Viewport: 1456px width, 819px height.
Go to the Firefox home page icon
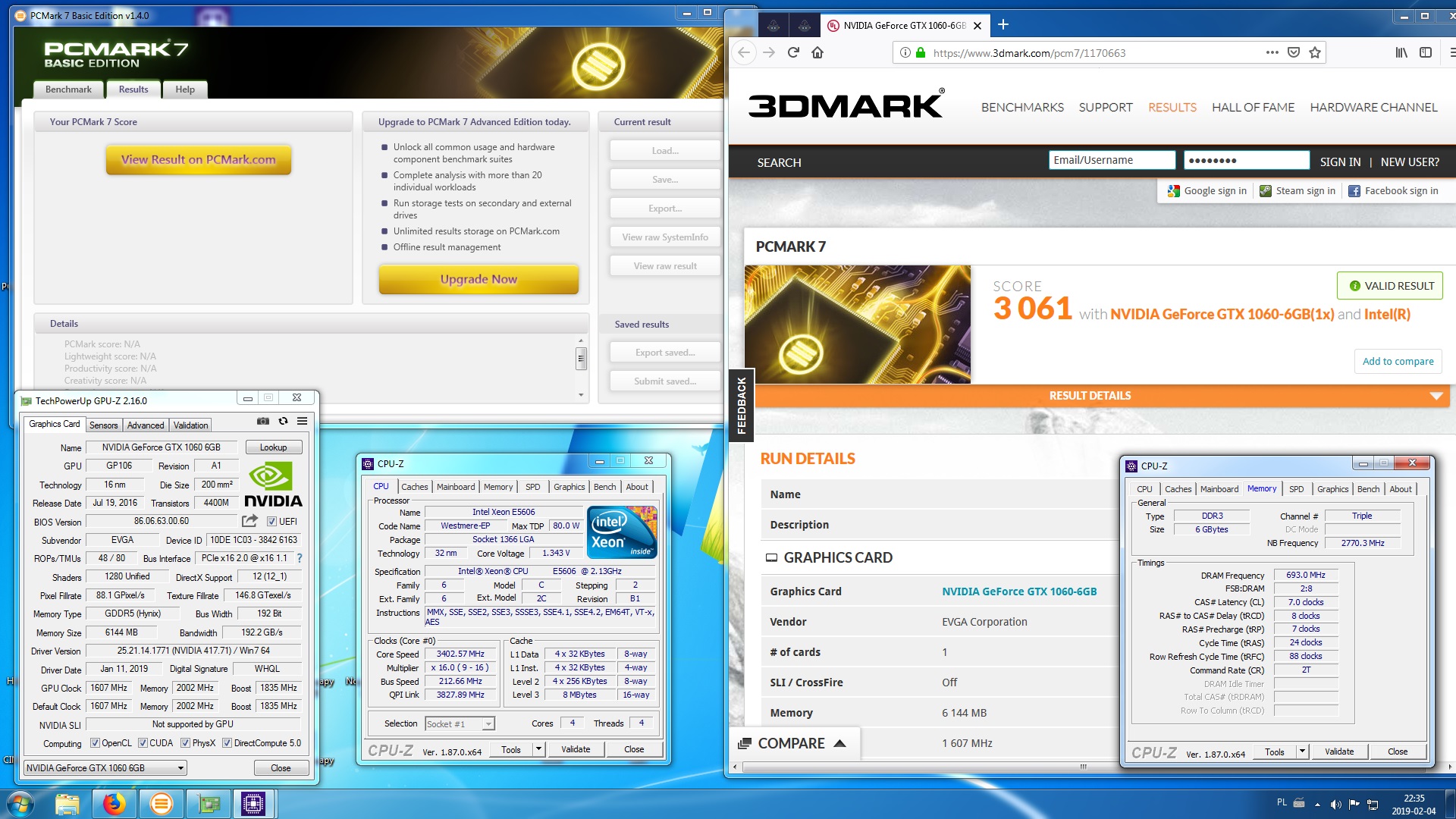[x=817, y=52]
